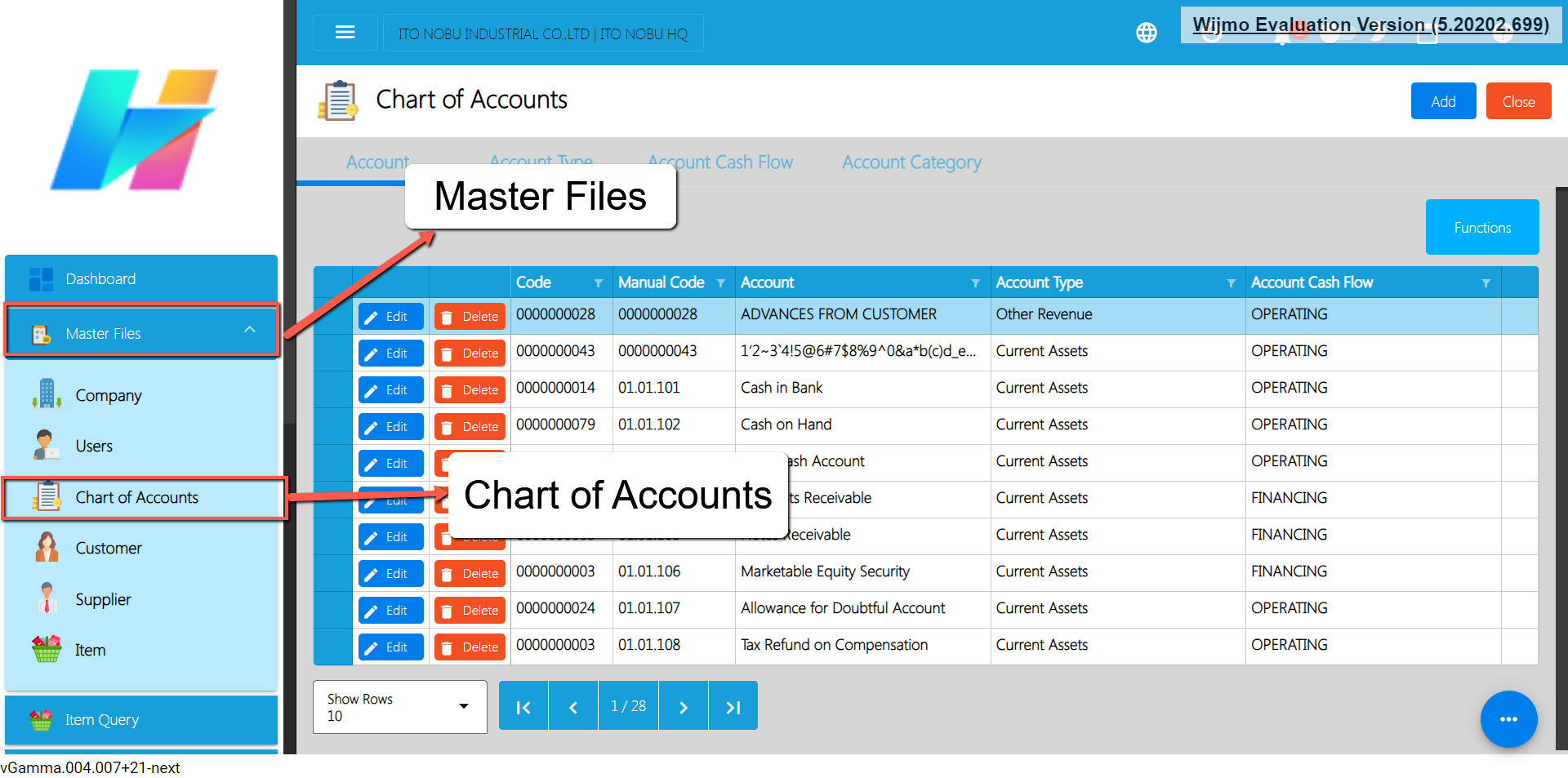The image size is (1568, 778).
Task: Click the Item basket icon
Action: point(47,649)
